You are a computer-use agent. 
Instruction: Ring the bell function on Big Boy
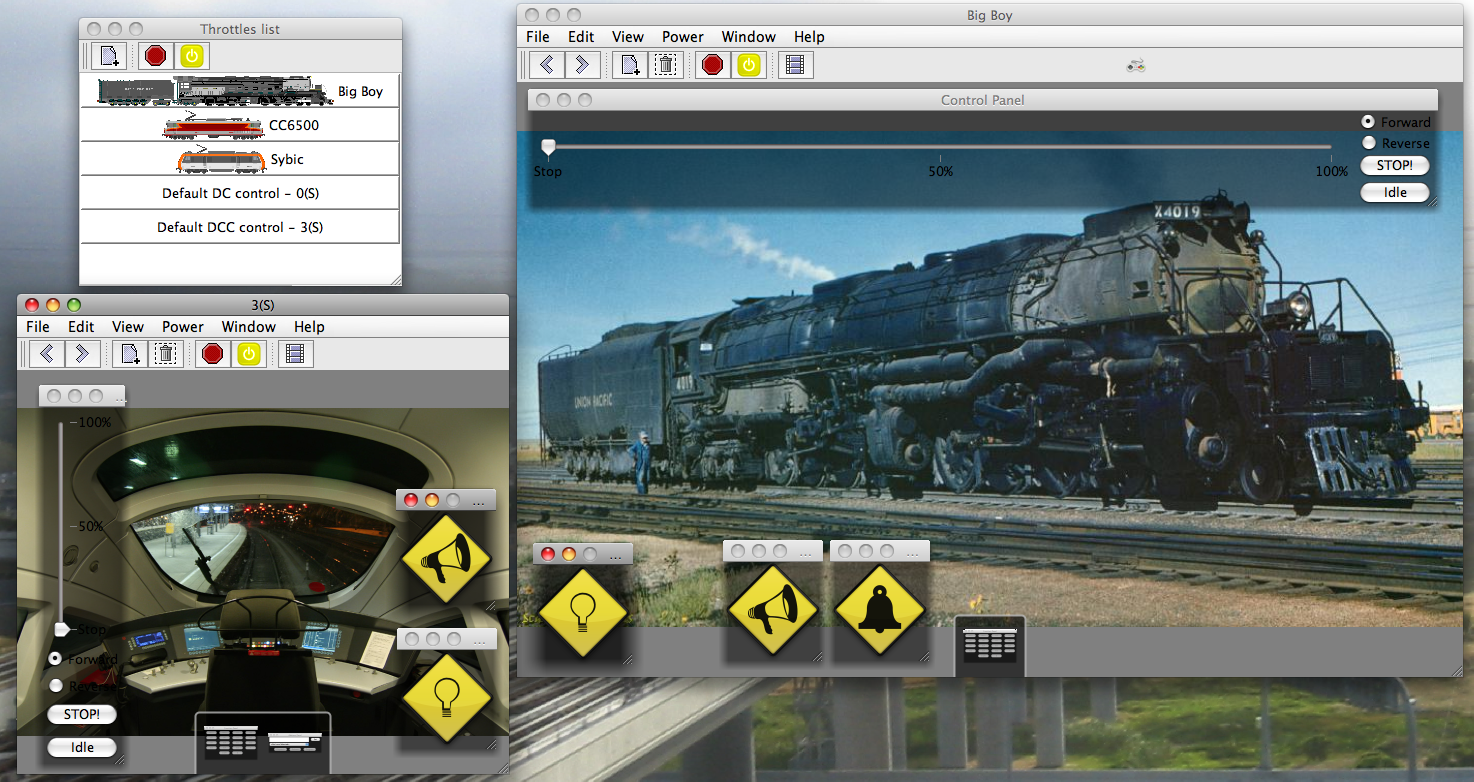[x=879, y=609]
